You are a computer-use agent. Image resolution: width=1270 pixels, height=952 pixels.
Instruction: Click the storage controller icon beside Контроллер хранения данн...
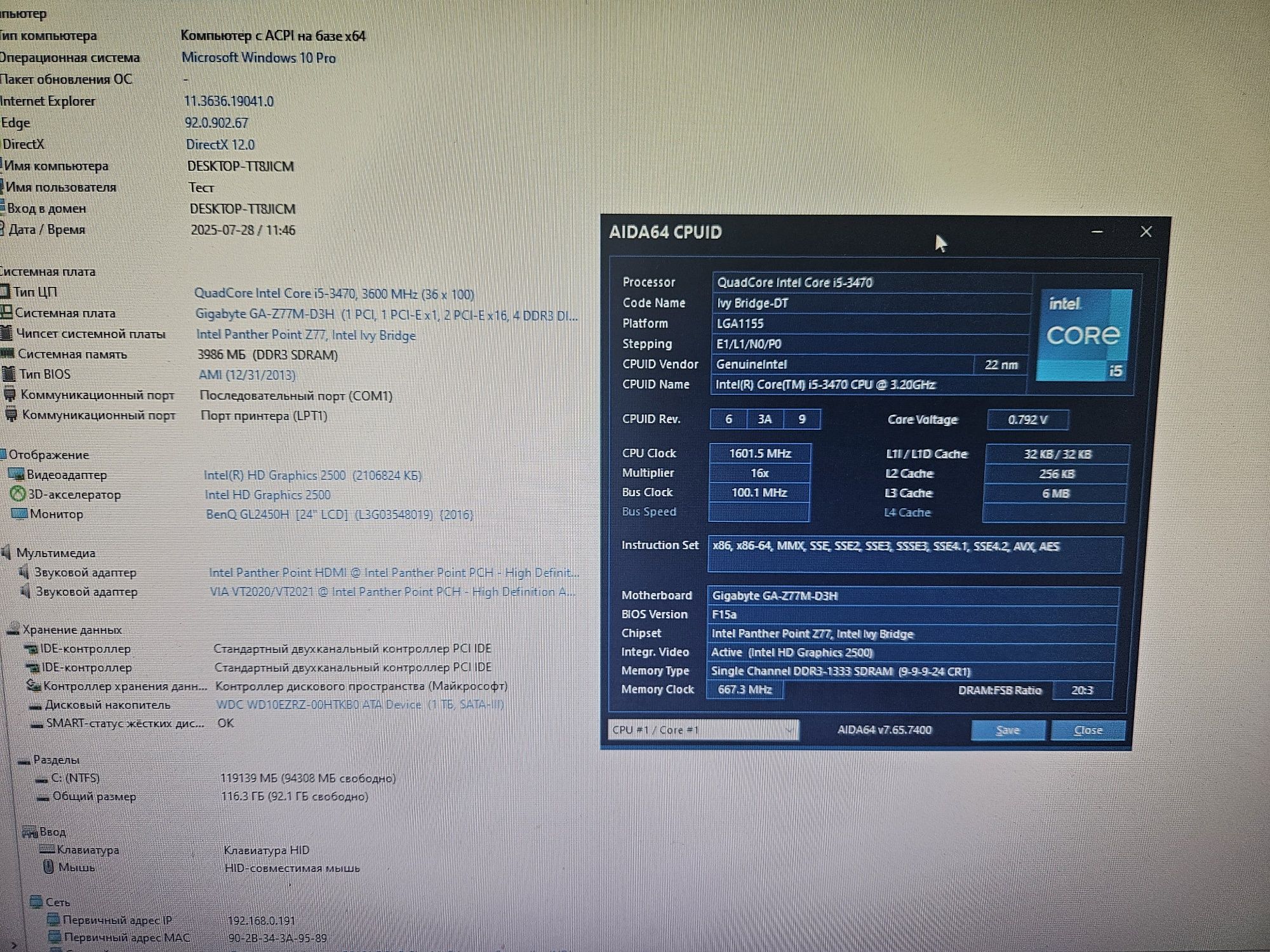click(x=34, y=685)
